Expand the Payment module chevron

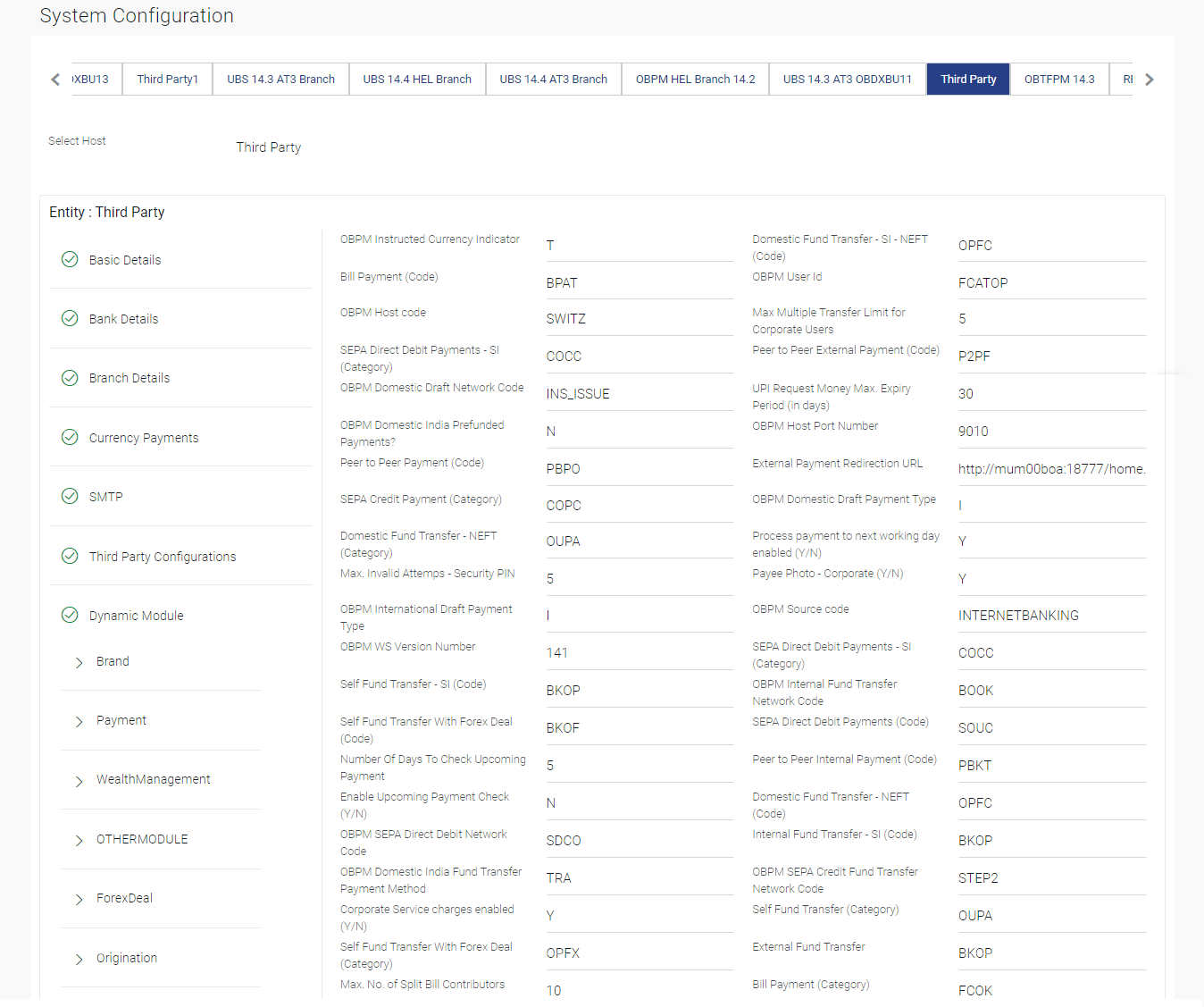[79, 721]
